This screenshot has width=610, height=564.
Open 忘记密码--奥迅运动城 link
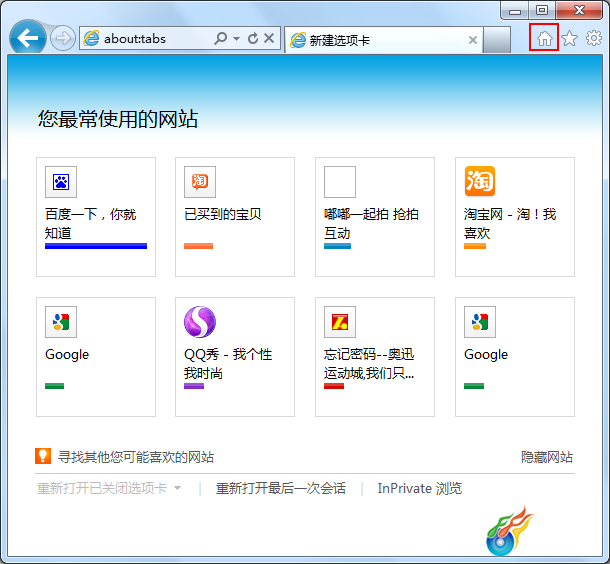pyautogui.click(x=369, y=364)
